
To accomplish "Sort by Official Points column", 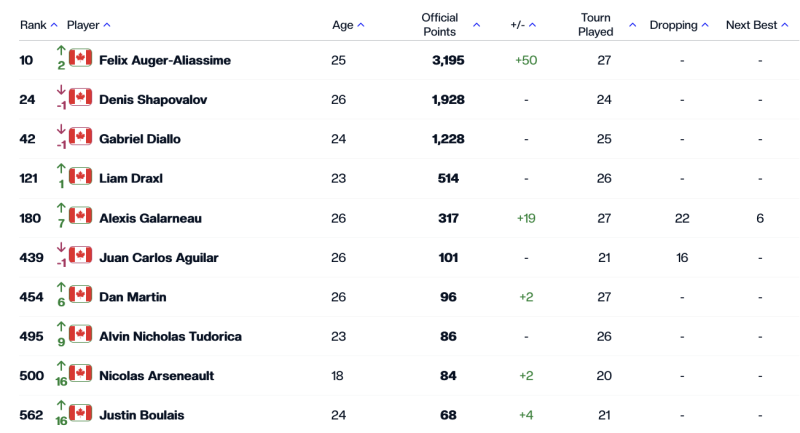I will click(x=450, y=25).
